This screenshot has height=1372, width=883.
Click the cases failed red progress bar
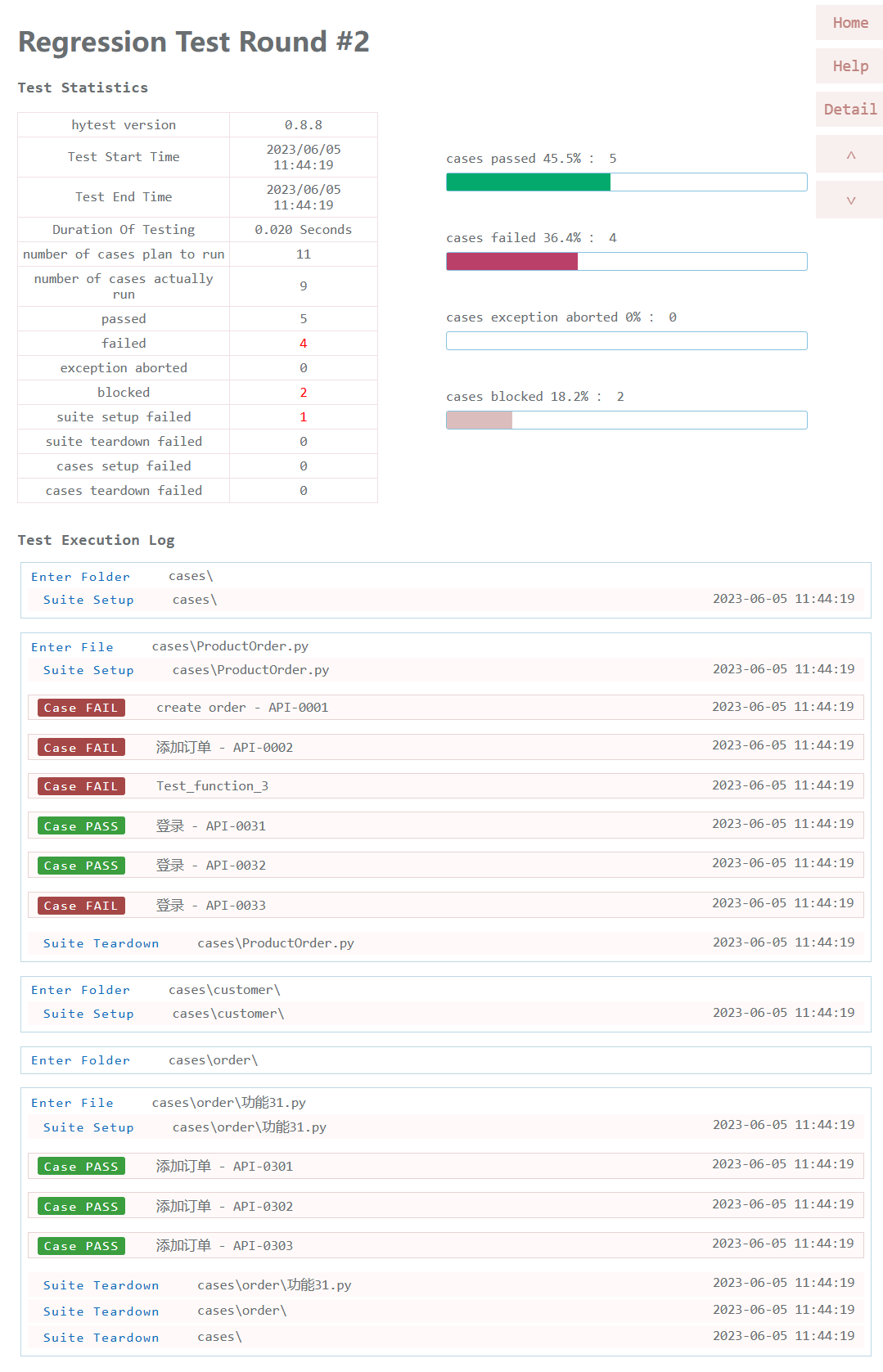coord(627,262)
